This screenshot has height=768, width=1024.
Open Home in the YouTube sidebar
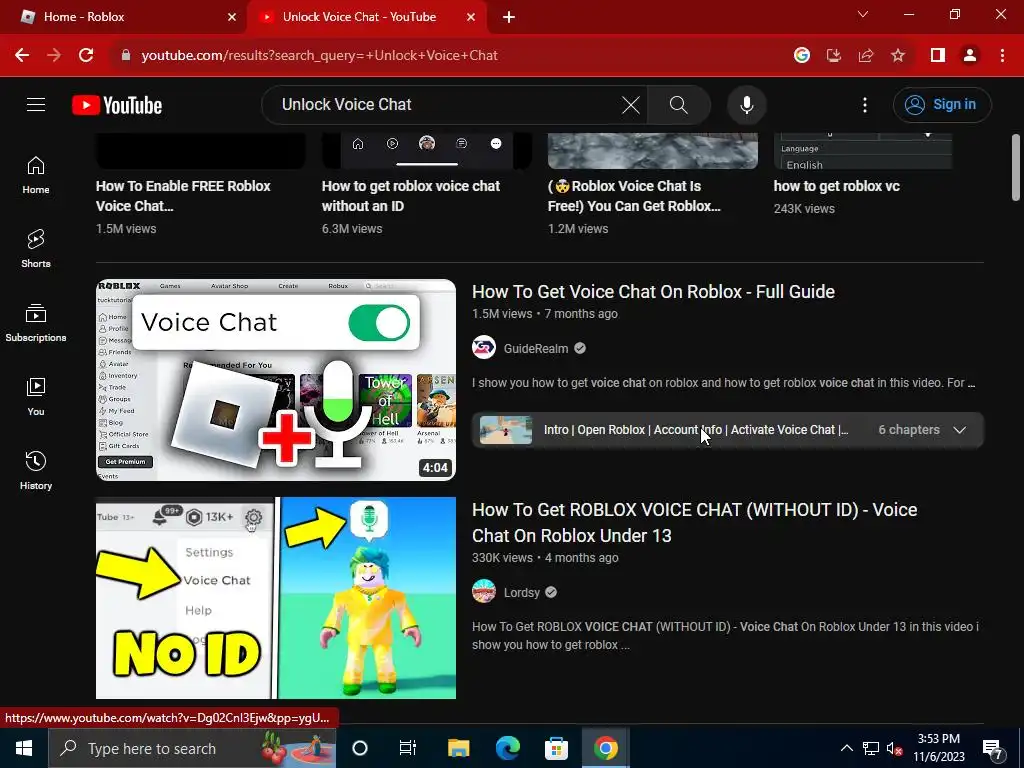click(36, 175)
